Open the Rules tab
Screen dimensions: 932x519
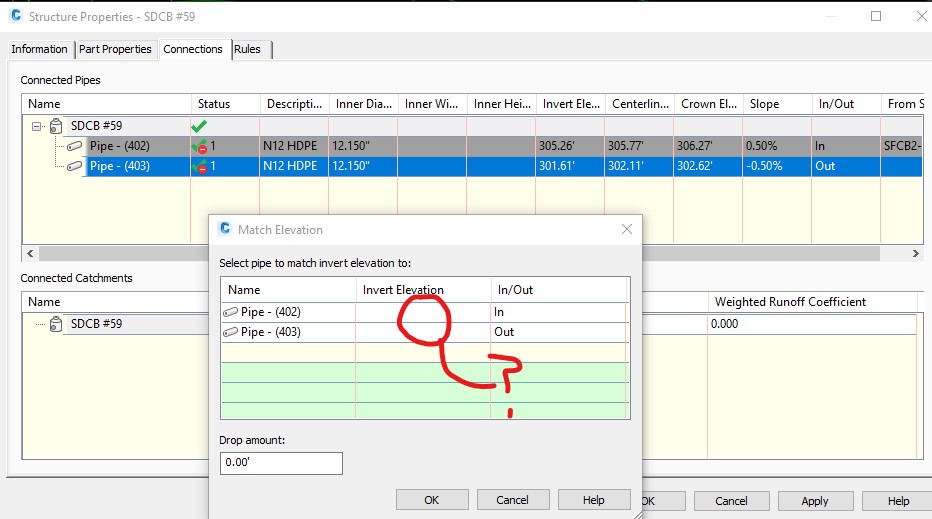(x=247, y=49)
